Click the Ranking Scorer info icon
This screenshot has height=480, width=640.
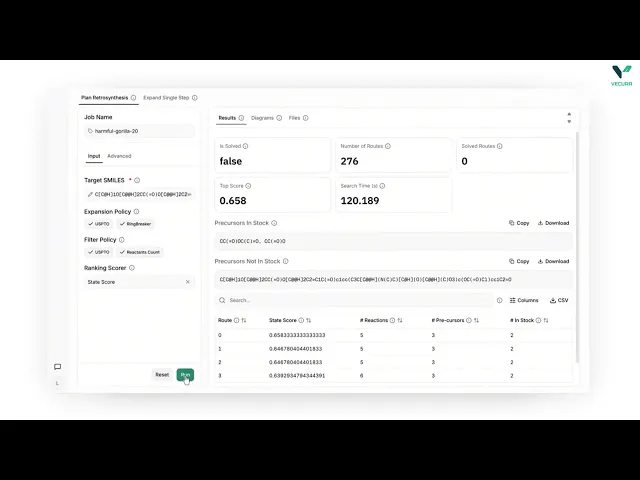coord(132,268)
